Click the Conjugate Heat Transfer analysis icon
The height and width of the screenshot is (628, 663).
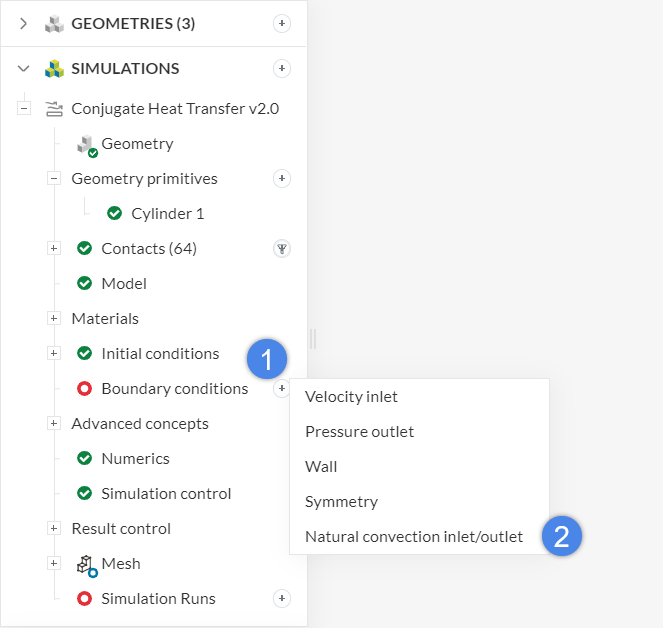pos(54,109)
